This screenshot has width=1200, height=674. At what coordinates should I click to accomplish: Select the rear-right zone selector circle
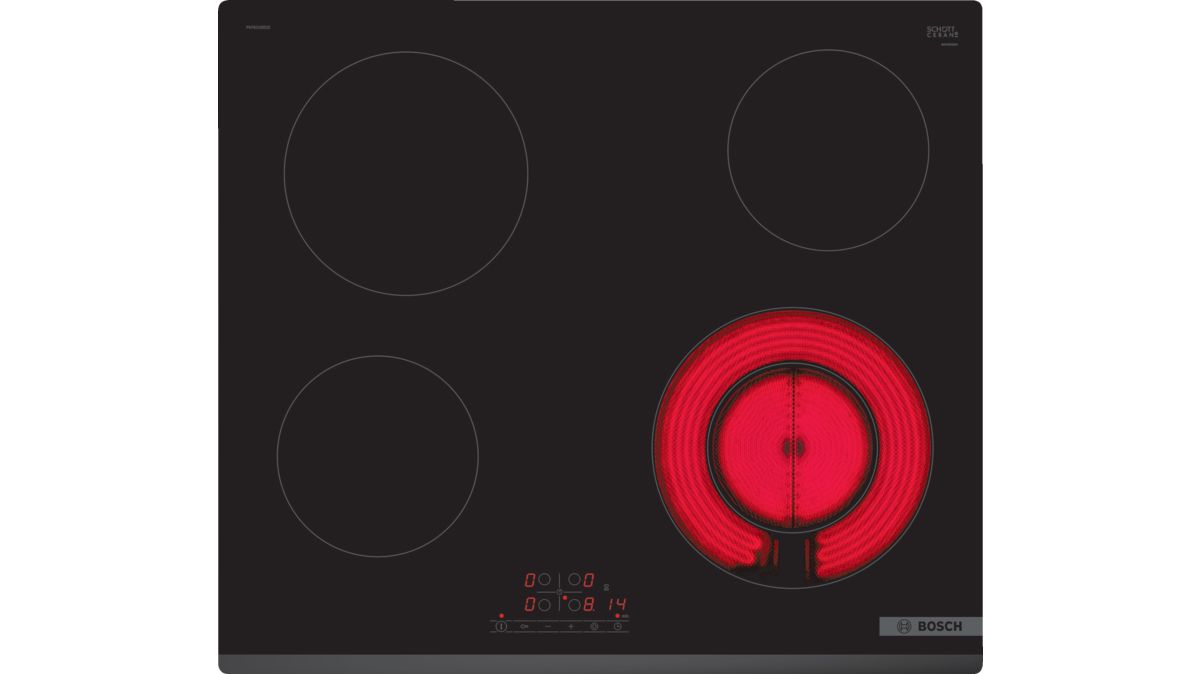click(575, 580)
